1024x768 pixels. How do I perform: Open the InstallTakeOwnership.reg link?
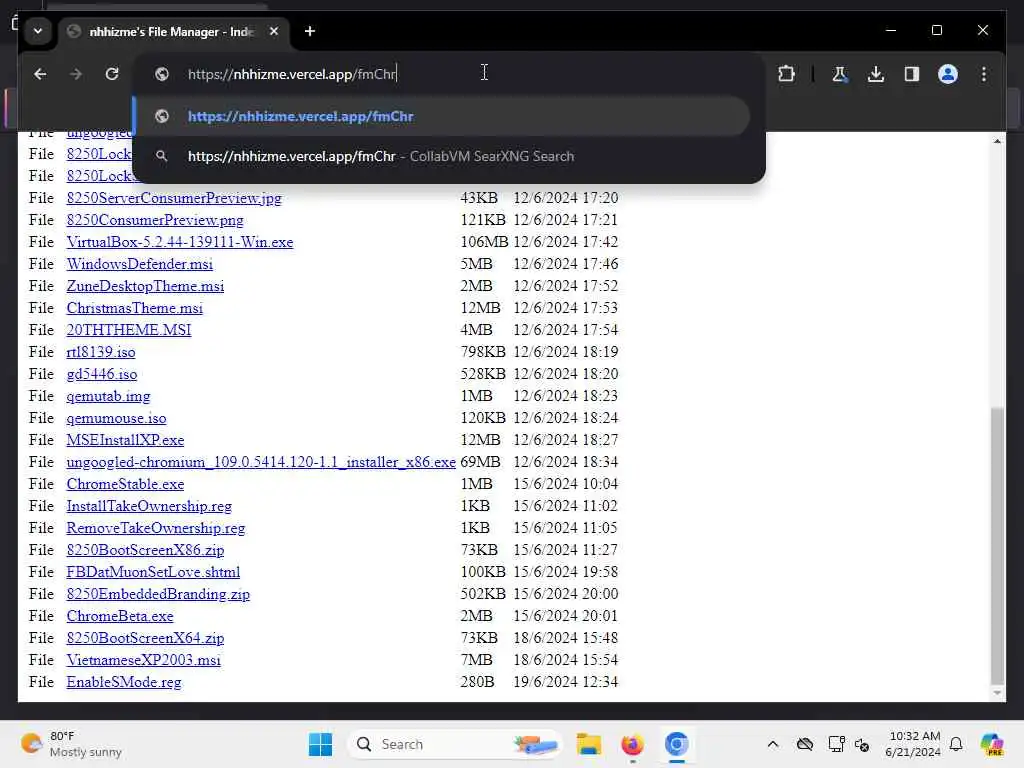point(149,506)
